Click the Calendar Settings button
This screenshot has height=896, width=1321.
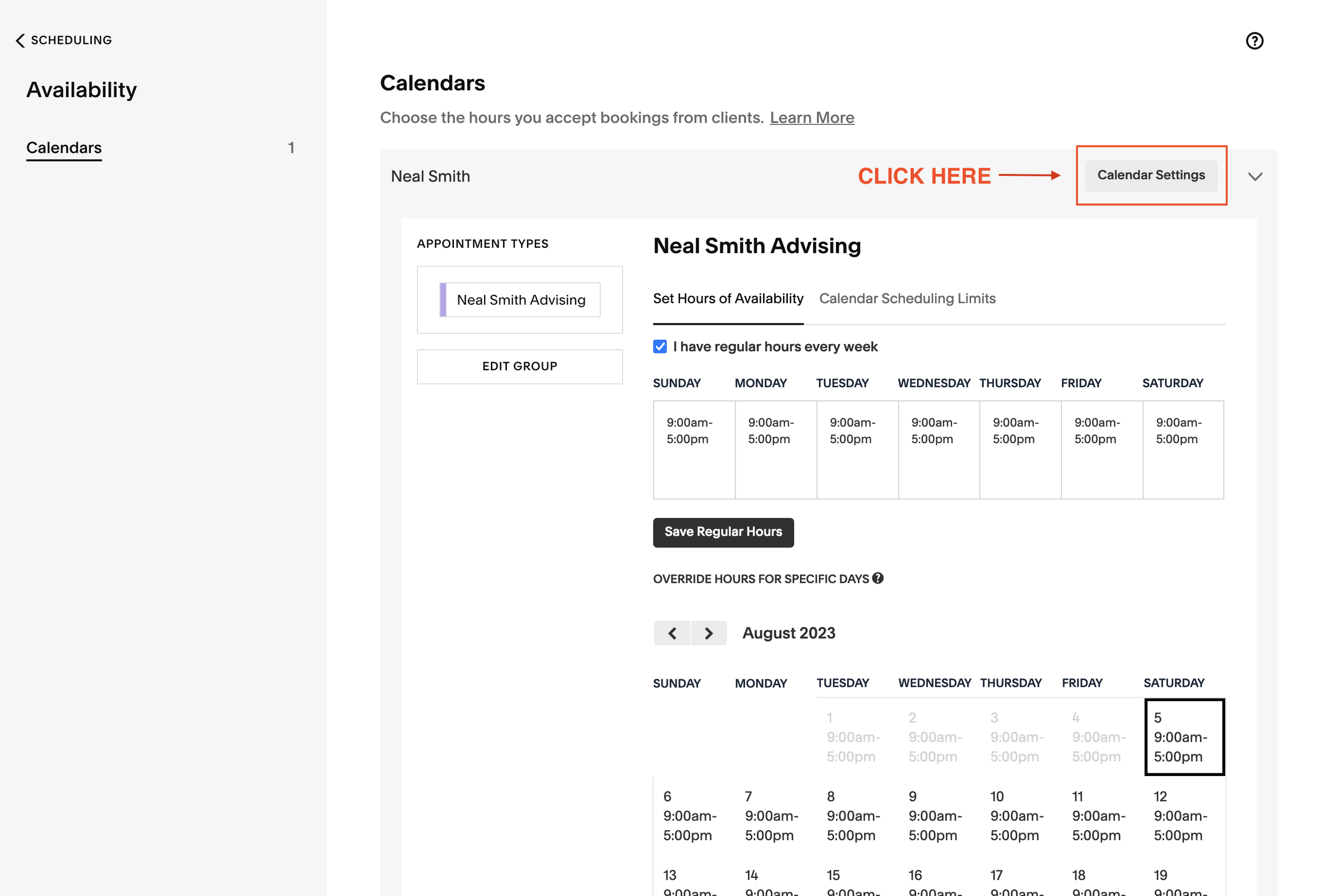[1150, 175]
